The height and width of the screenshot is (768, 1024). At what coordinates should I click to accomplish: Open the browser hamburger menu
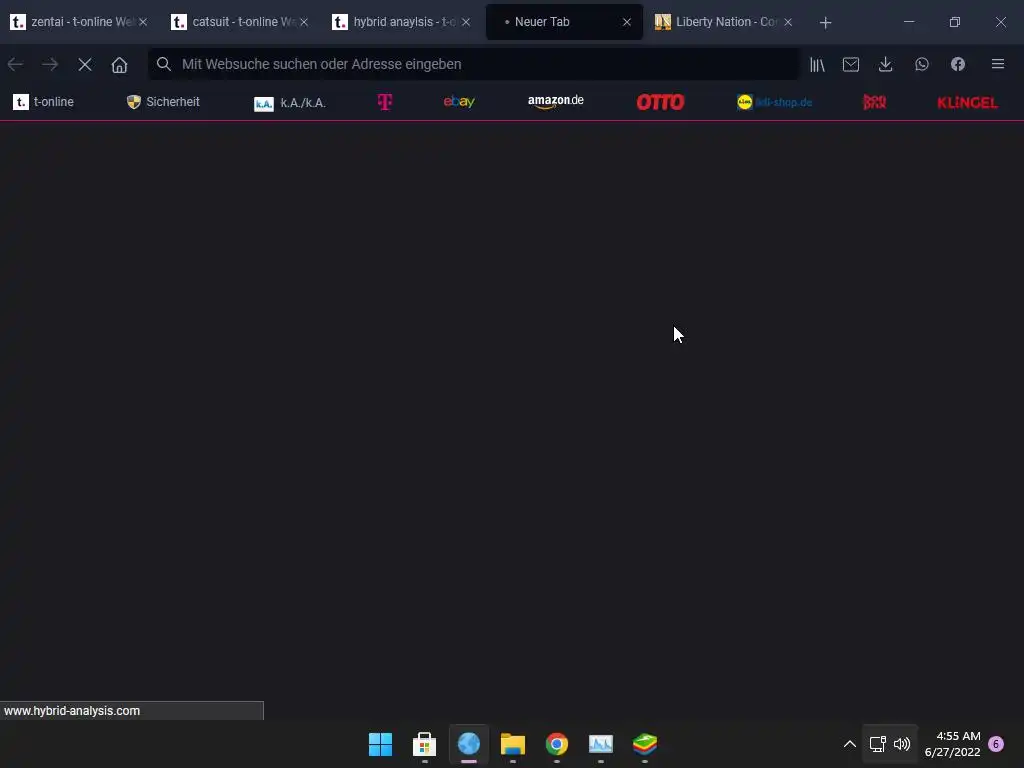coord(998,64)
